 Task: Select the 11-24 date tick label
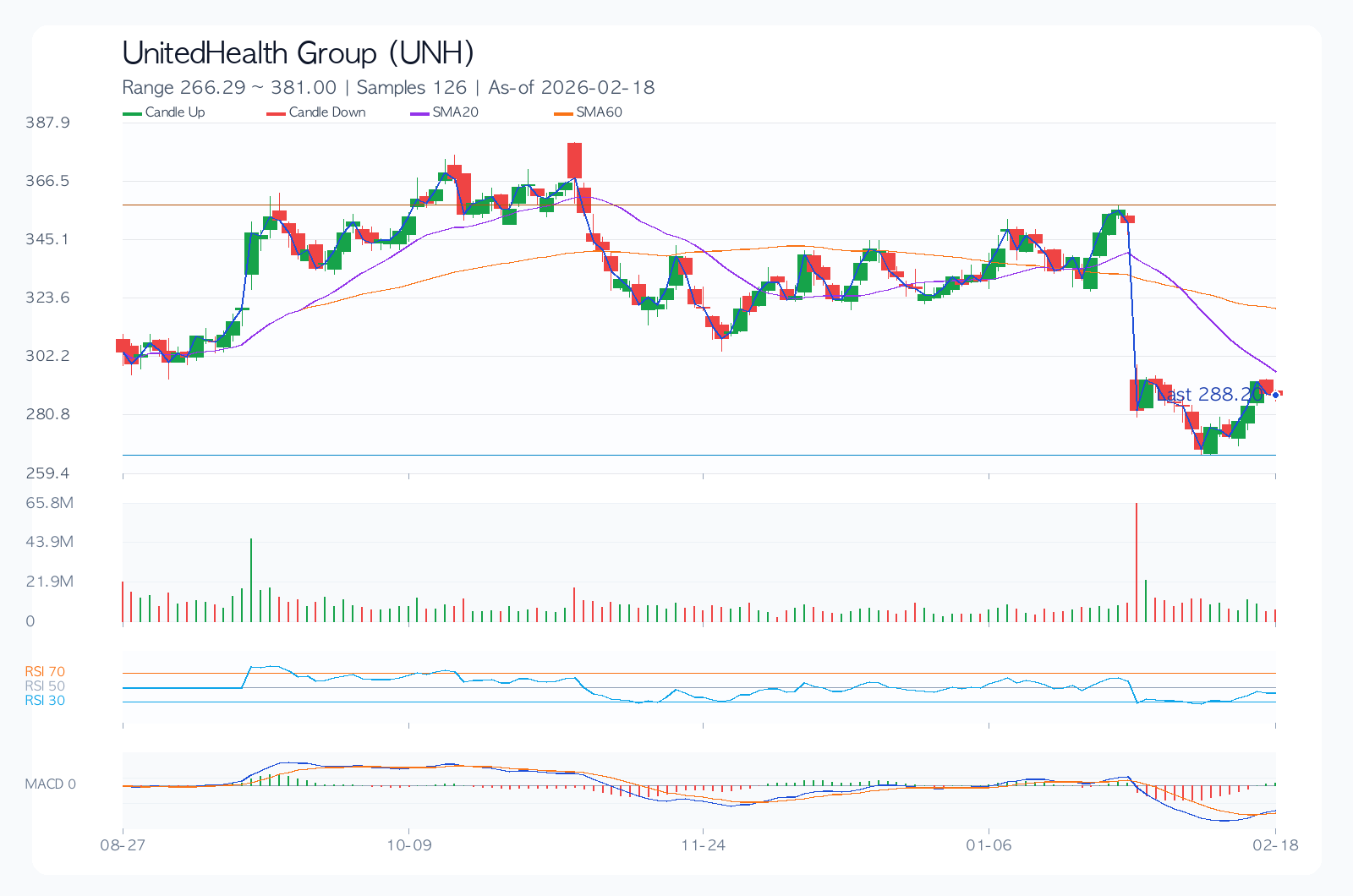[x=704, y=845]
